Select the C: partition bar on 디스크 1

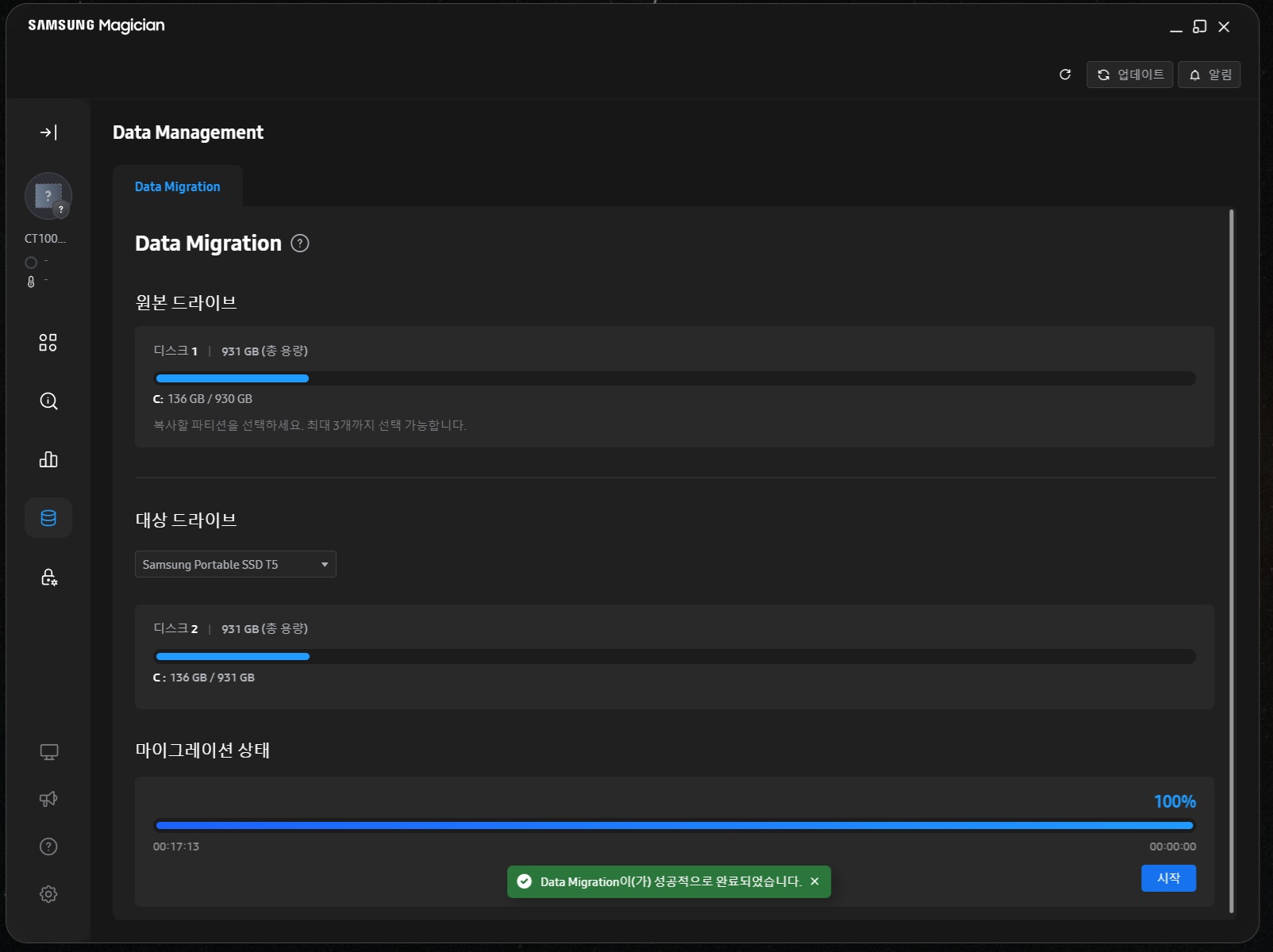(x=233, y=378)
